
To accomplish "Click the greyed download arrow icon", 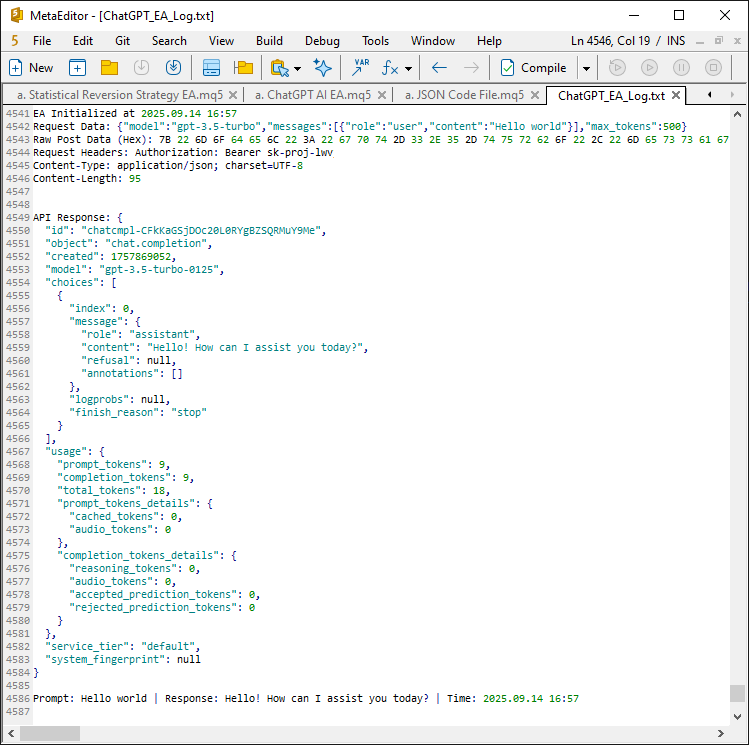I will tap(141, 68).
